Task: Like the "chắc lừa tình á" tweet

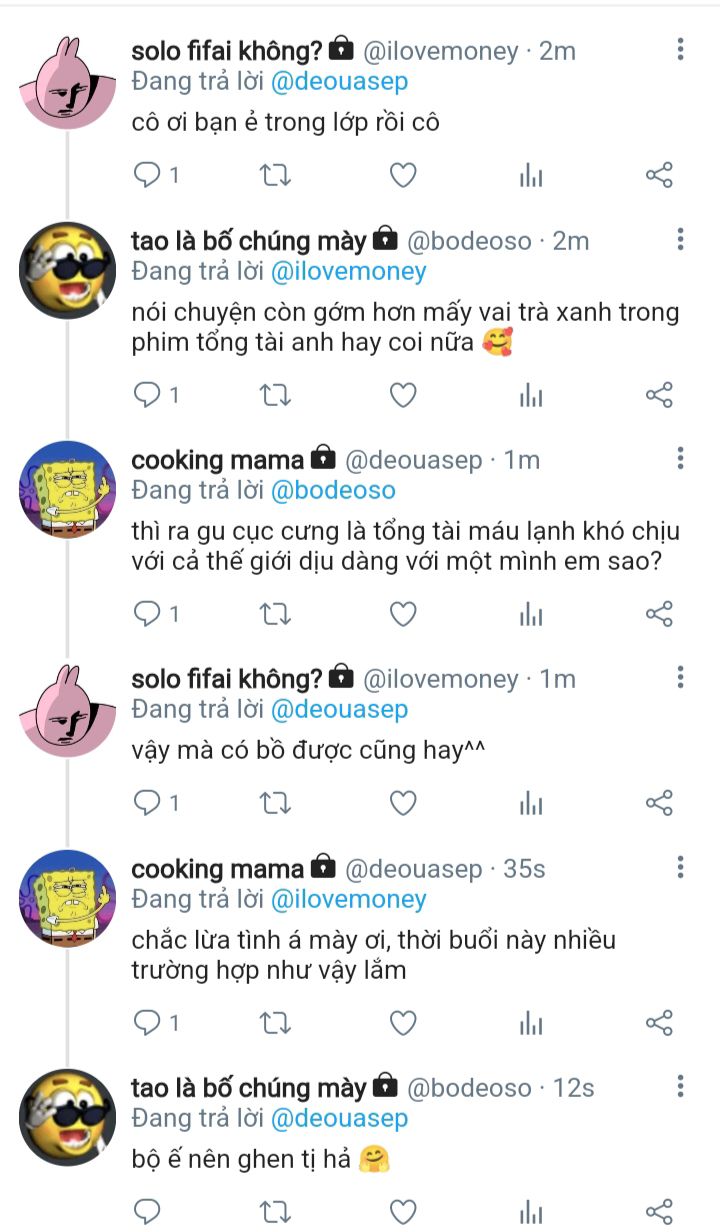Action: (x=402, y=1022)
